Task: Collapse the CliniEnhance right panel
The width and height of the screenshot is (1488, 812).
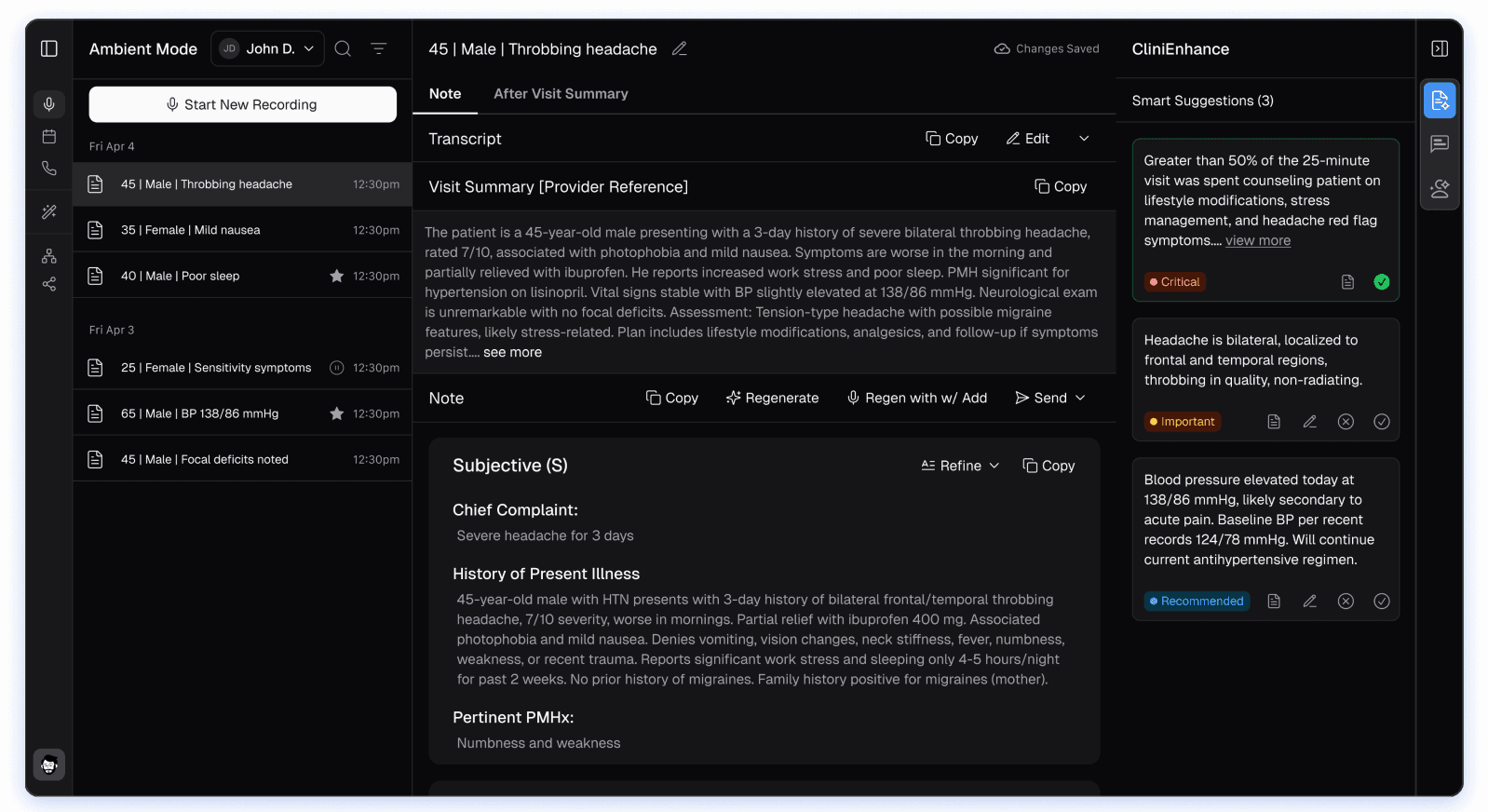Action: (1440, 48)
